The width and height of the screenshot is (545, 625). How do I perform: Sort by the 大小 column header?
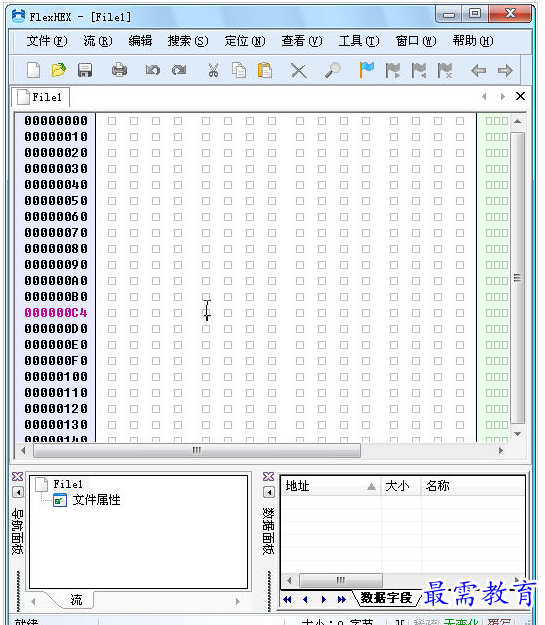(x=401, y=486)
